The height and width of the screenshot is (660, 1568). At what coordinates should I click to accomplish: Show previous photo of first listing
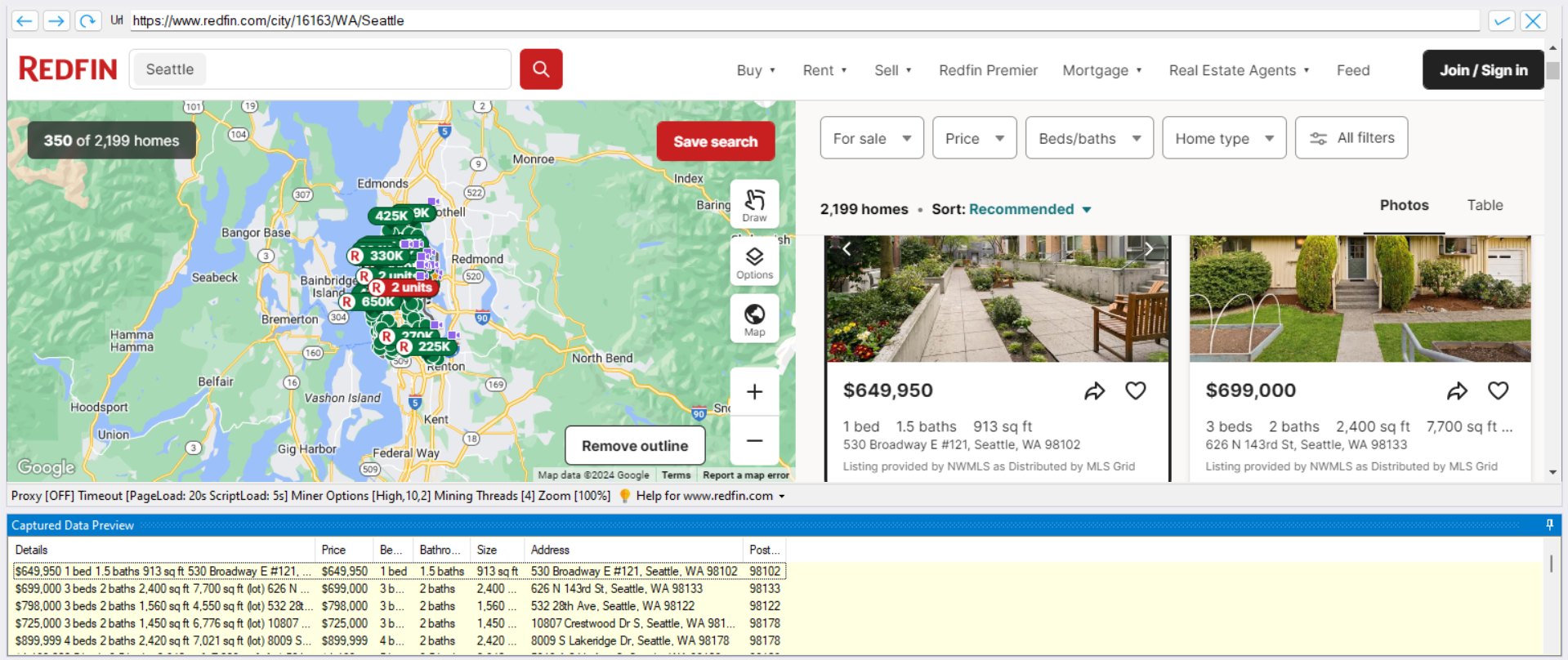pyautogui.click(x=847, y=249)
